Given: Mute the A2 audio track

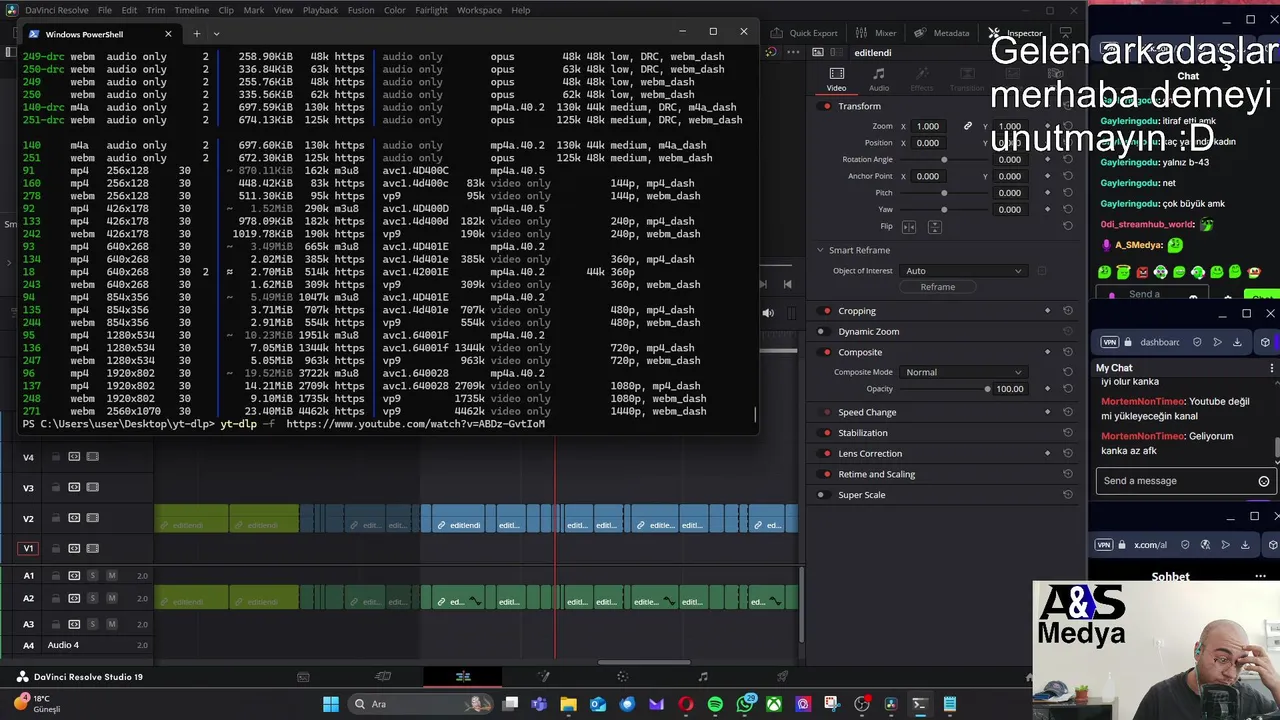Looking at the screenshot, I should (x=112, y=598).
